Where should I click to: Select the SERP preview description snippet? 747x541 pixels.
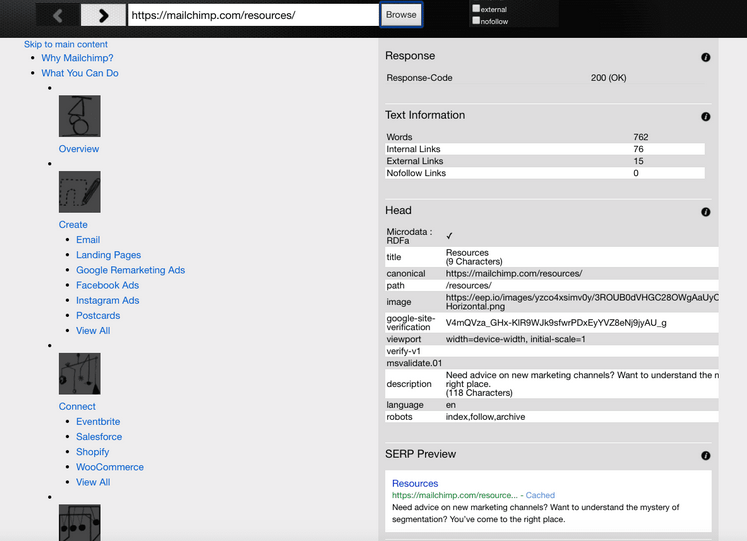coord(535,513)
